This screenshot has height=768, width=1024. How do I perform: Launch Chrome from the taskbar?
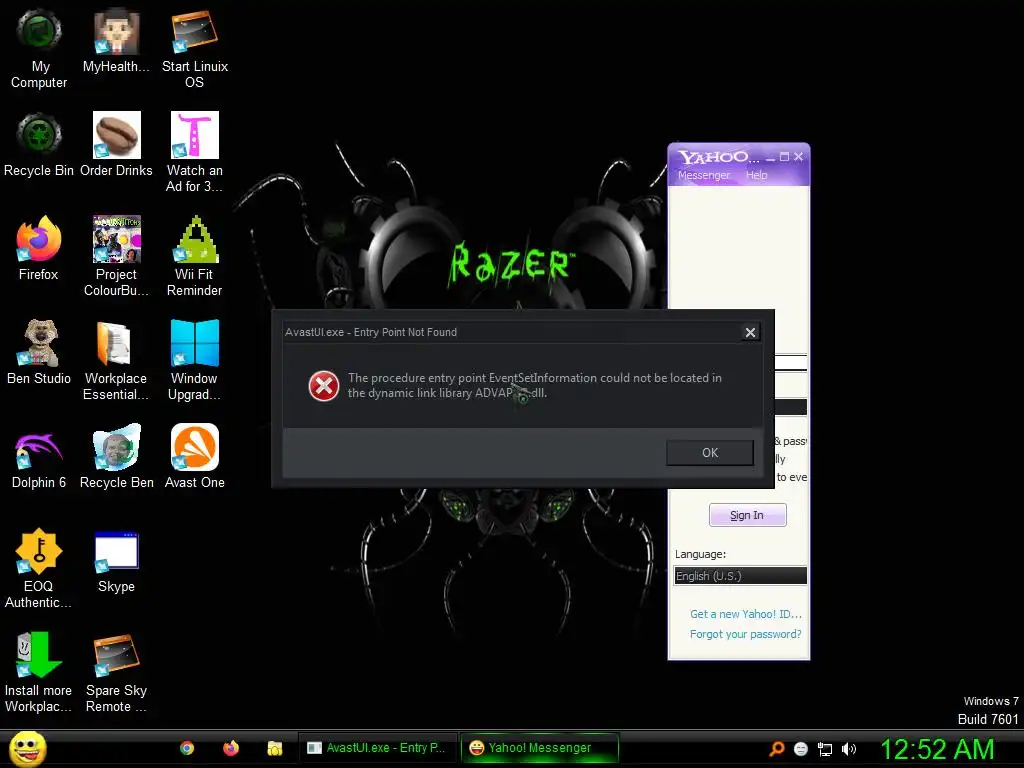tap(187, 748)
